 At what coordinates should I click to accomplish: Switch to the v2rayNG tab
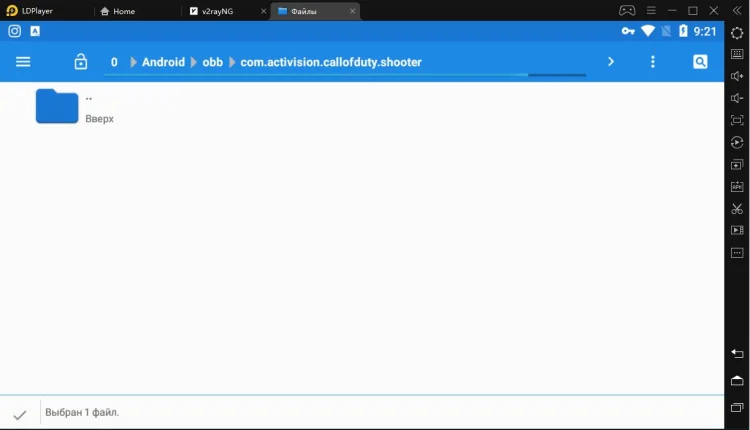(x=212, y=11)
